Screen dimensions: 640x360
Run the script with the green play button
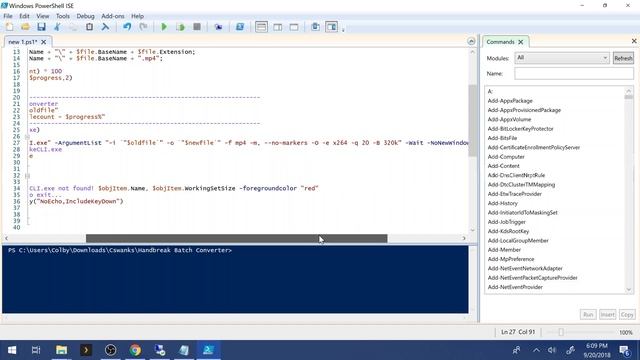[164, 27]
